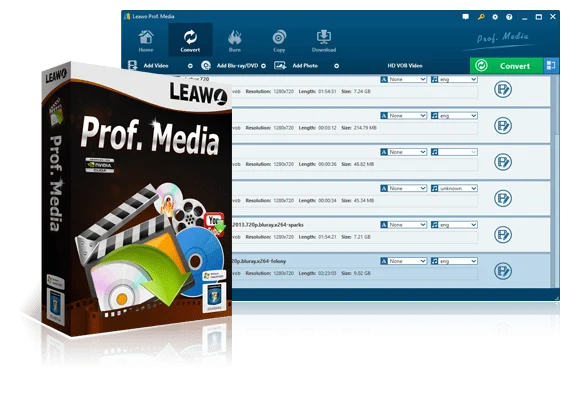Click Add Video button
579x395 pixels.
click(156, 66)
